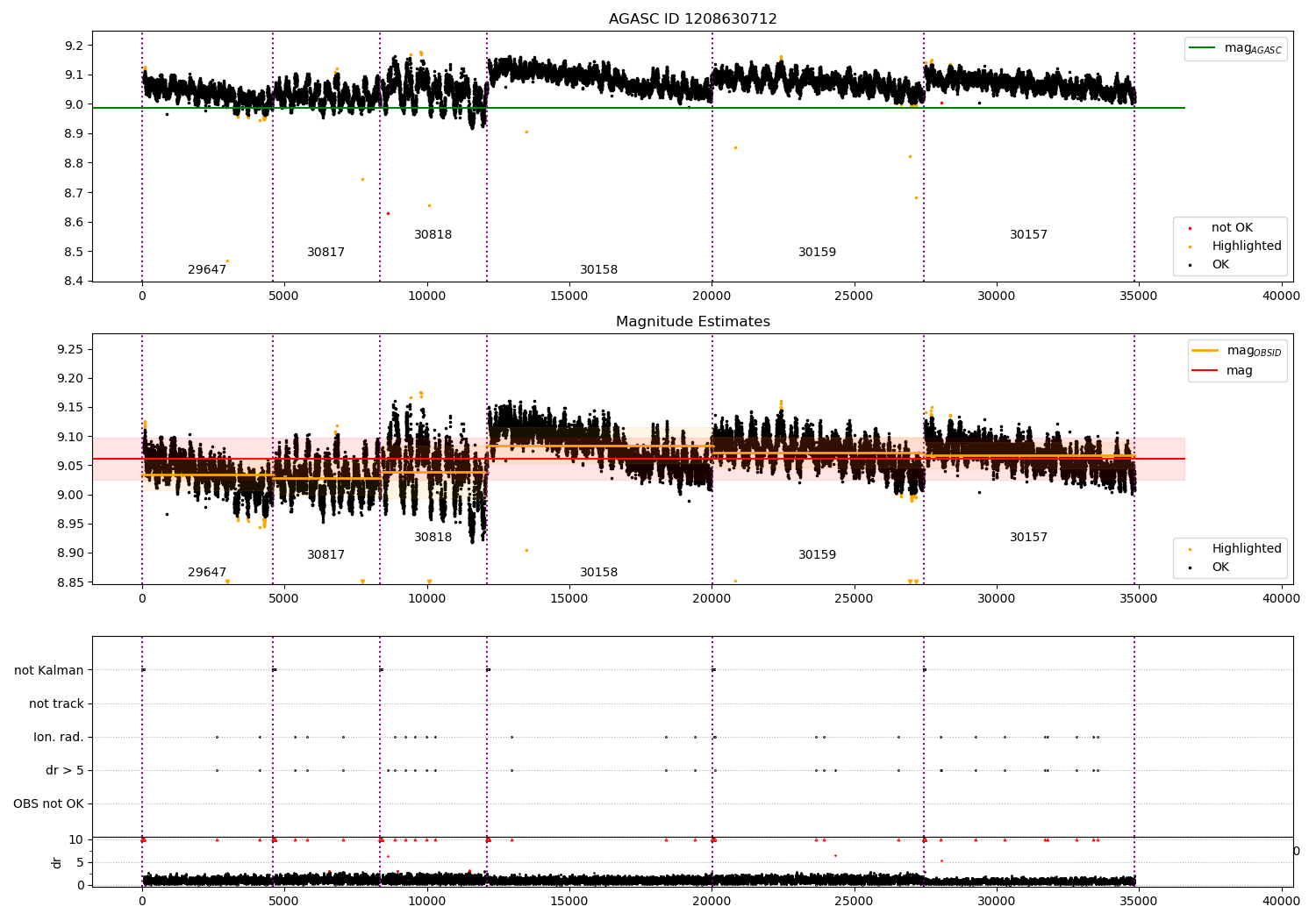The height and width of the screenshot is (921, 1316).
Task: Click x-axis tick 40000 under the middle plot
Action: click(1281, 599)
